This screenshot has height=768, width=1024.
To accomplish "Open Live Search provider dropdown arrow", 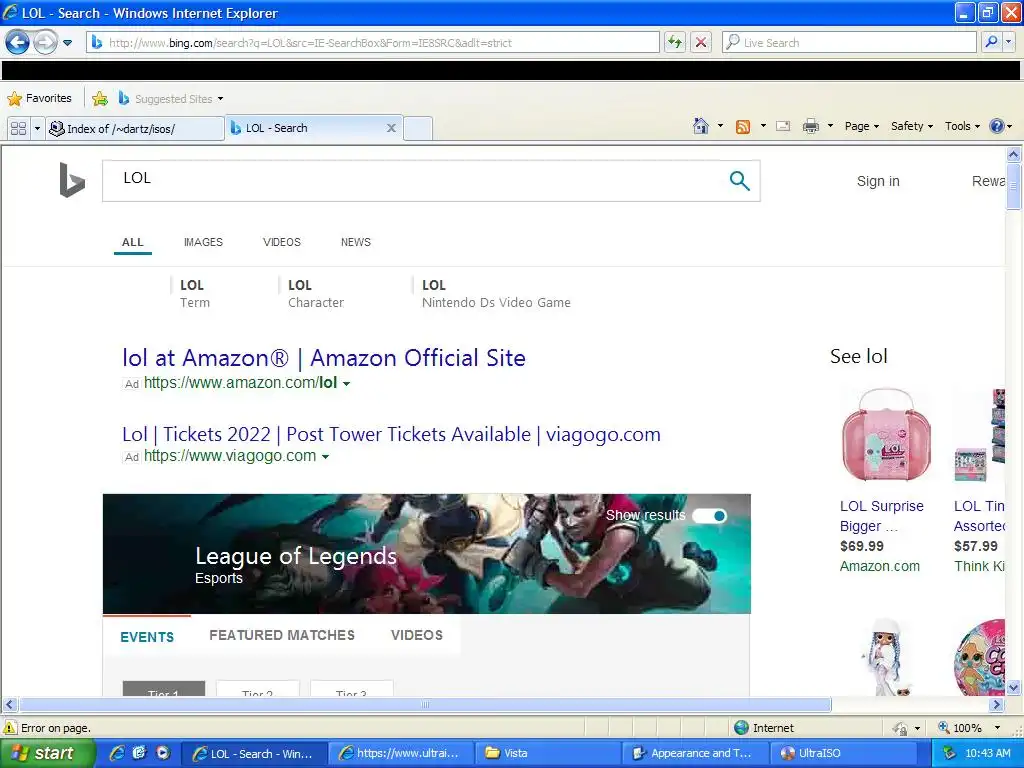I will [1009, 42].
